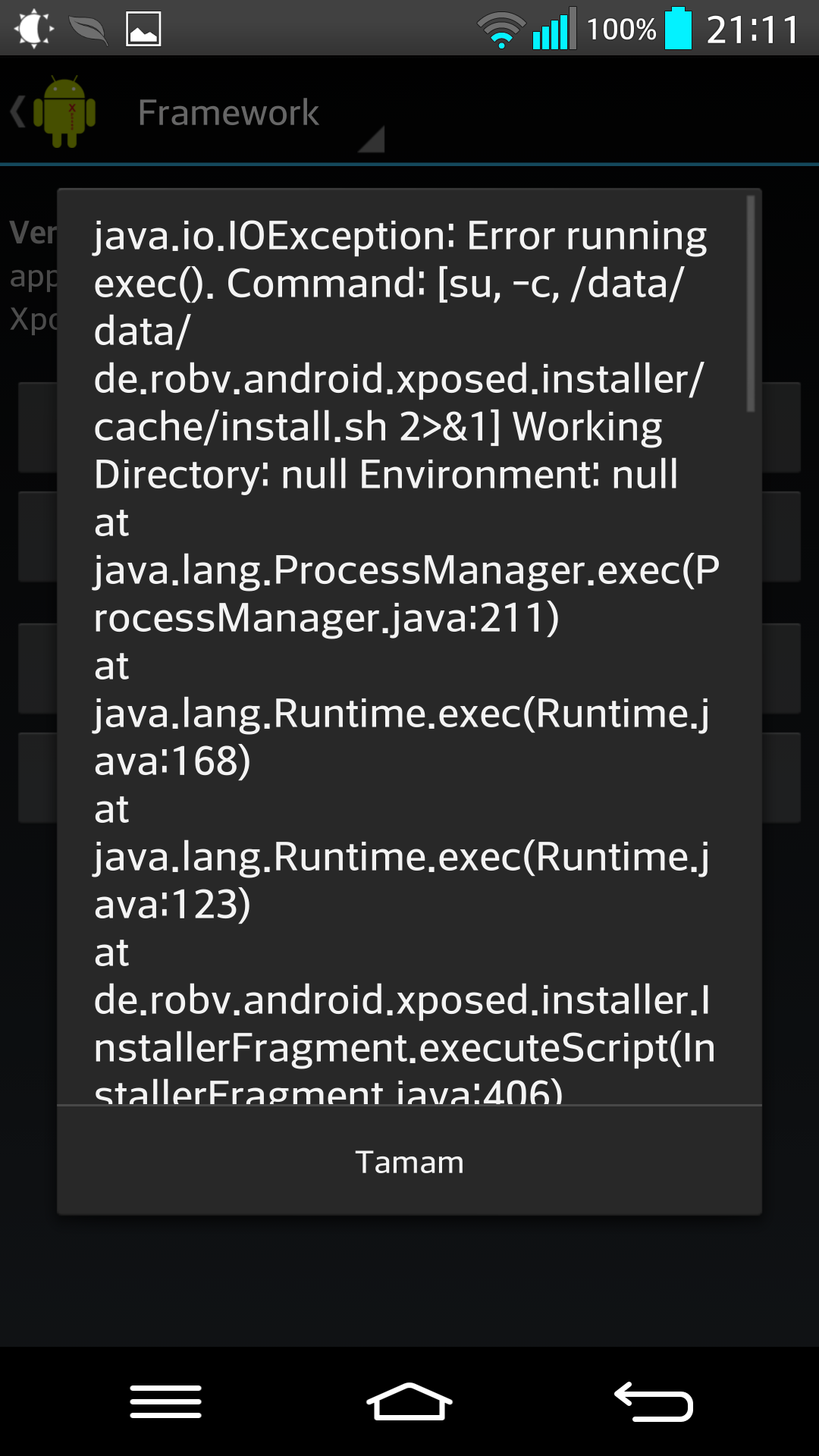Tap the Wi-Fi status icon

[501, 30]
